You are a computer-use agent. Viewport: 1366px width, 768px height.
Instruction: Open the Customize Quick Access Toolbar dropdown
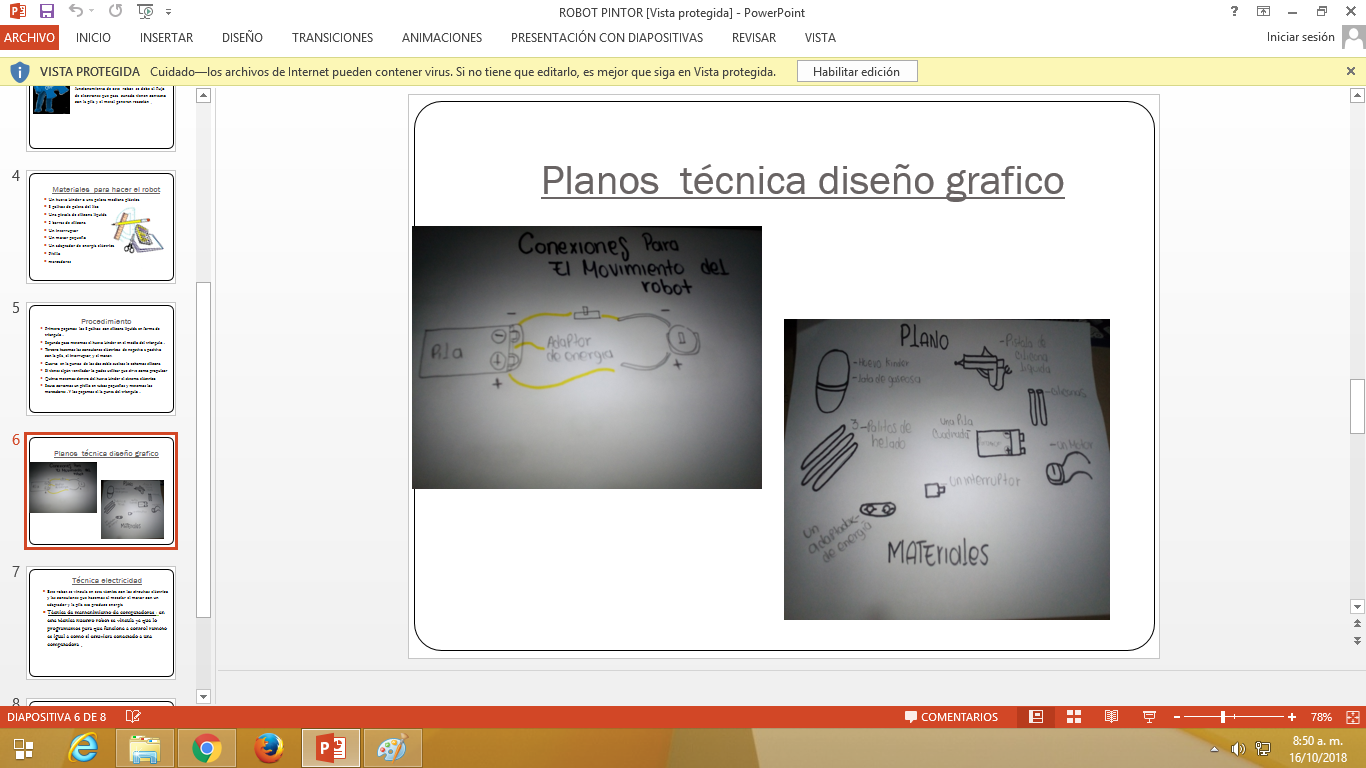169,10
